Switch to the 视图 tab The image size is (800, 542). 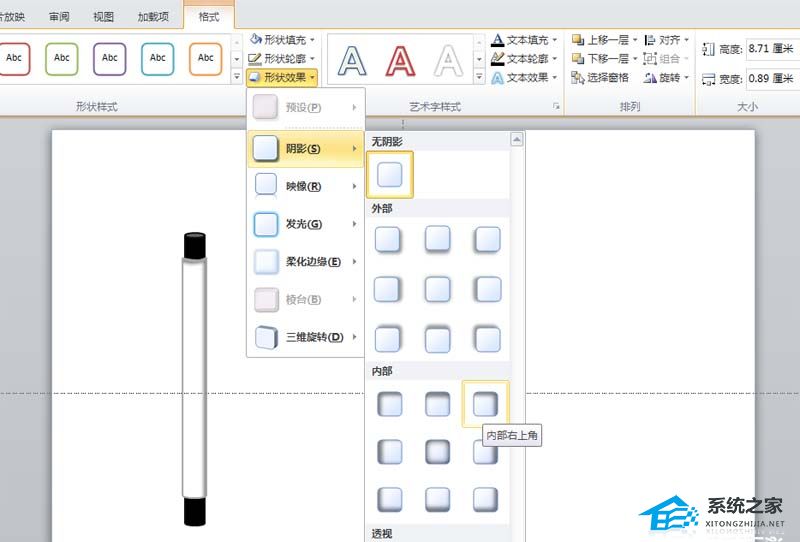tap(104, 16)
